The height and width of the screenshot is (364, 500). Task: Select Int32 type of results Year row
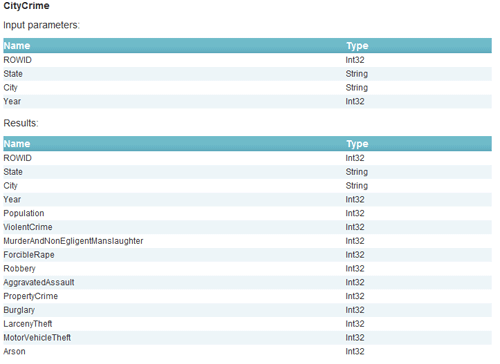click(x=355, y=199)
